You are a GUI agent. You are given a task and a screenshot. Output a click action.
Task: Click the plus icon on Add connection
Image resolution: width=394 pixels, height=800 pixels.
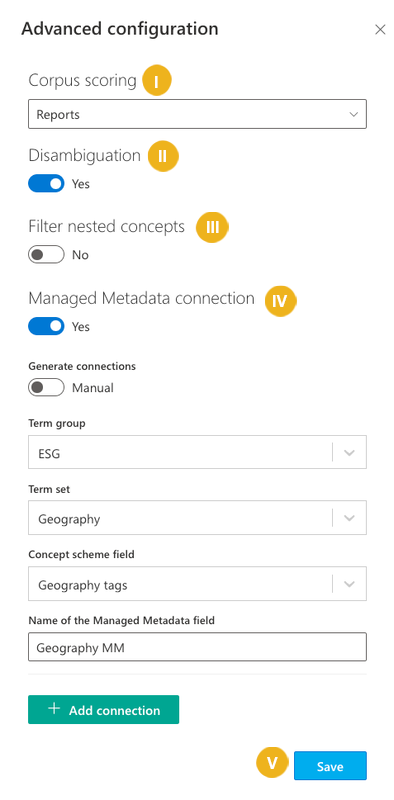[x=54, y=709]
